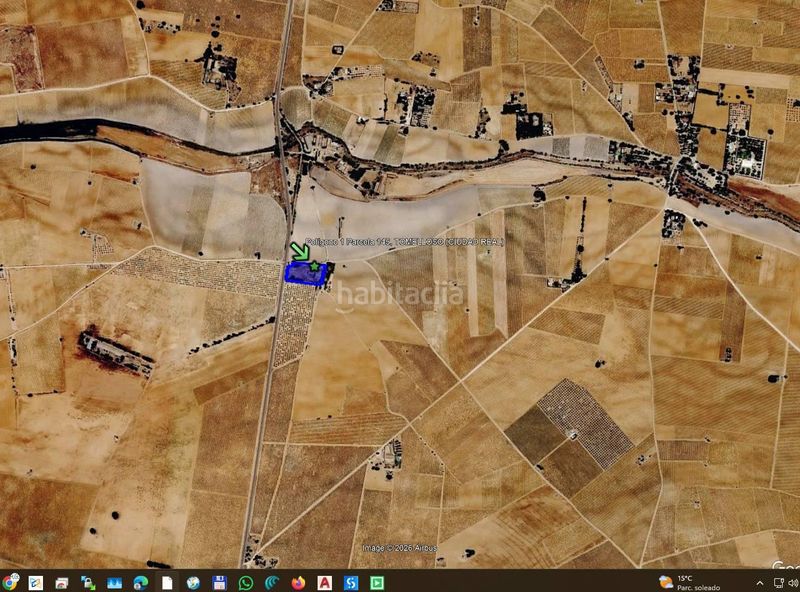The image size is (800, 592).
Task: Click the blue floppy disk taskbar icon
Action: pos(219,582)
